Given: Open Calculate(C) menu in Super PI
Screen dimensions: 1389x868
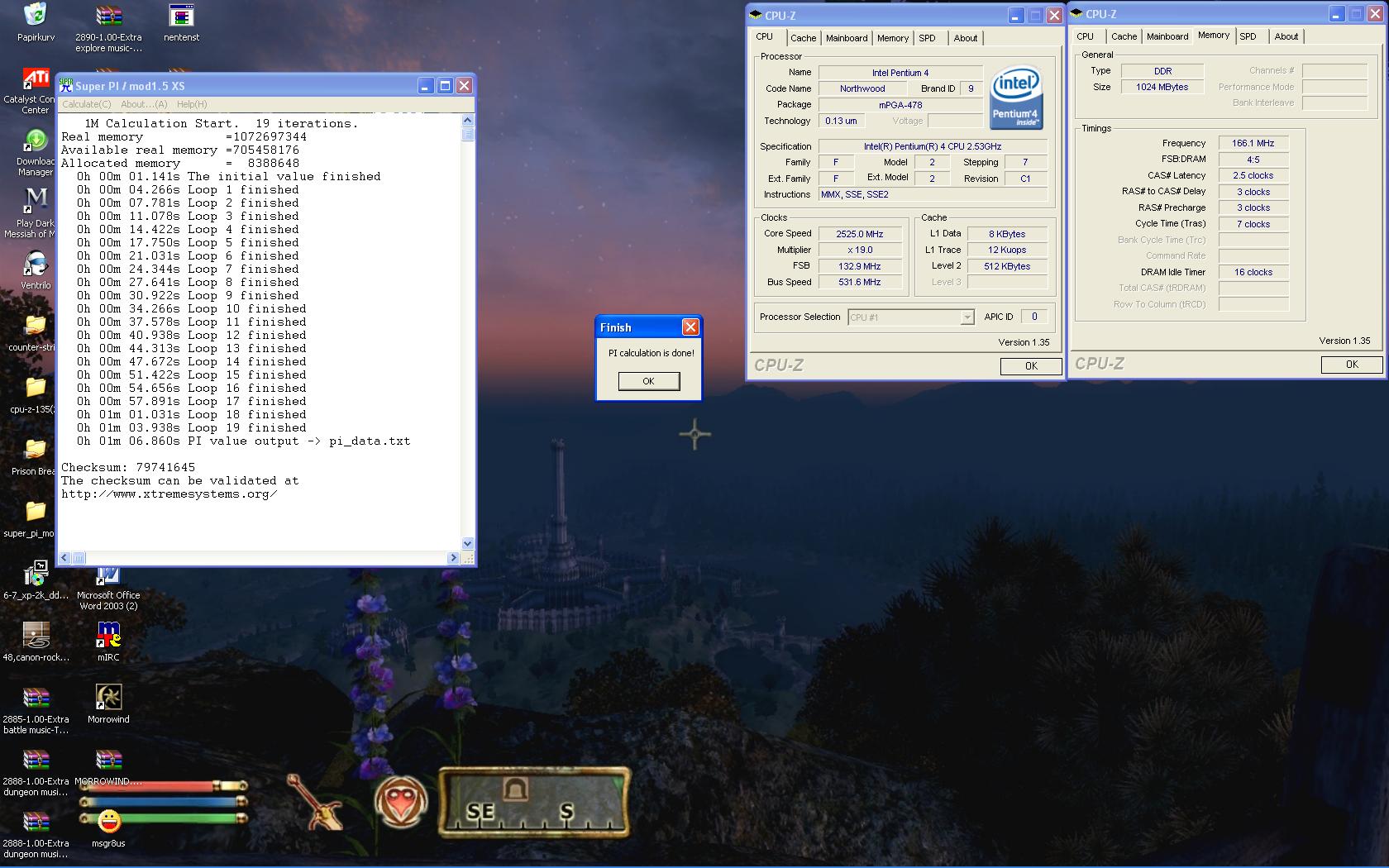Looking at the screenshot, I should [87, 104].
